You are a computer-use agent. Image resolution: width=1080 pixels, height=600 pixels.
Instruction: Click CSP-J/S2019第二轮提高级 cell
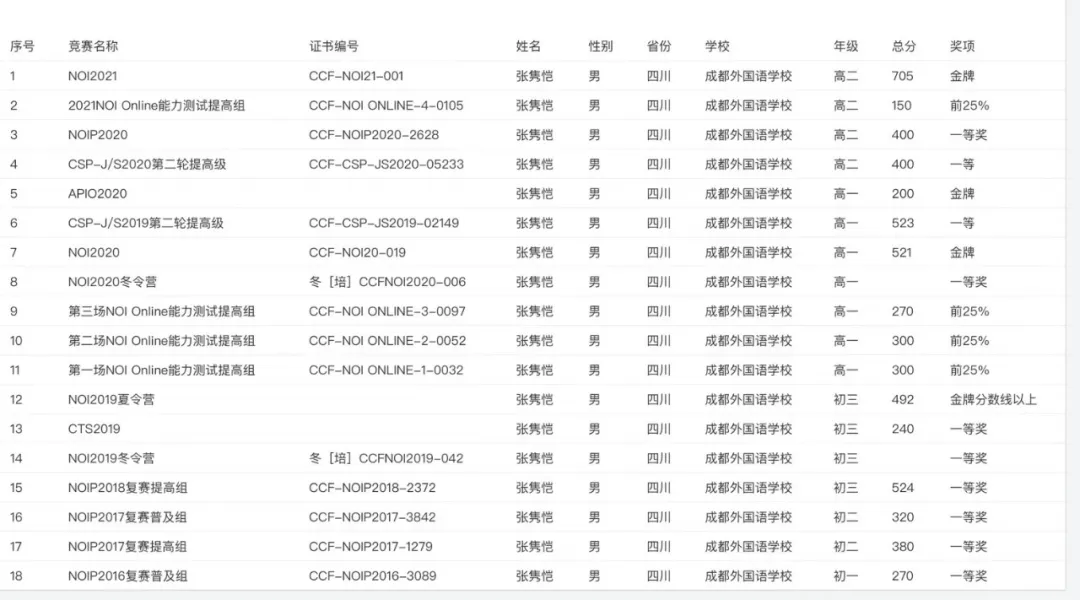[145, 223]
